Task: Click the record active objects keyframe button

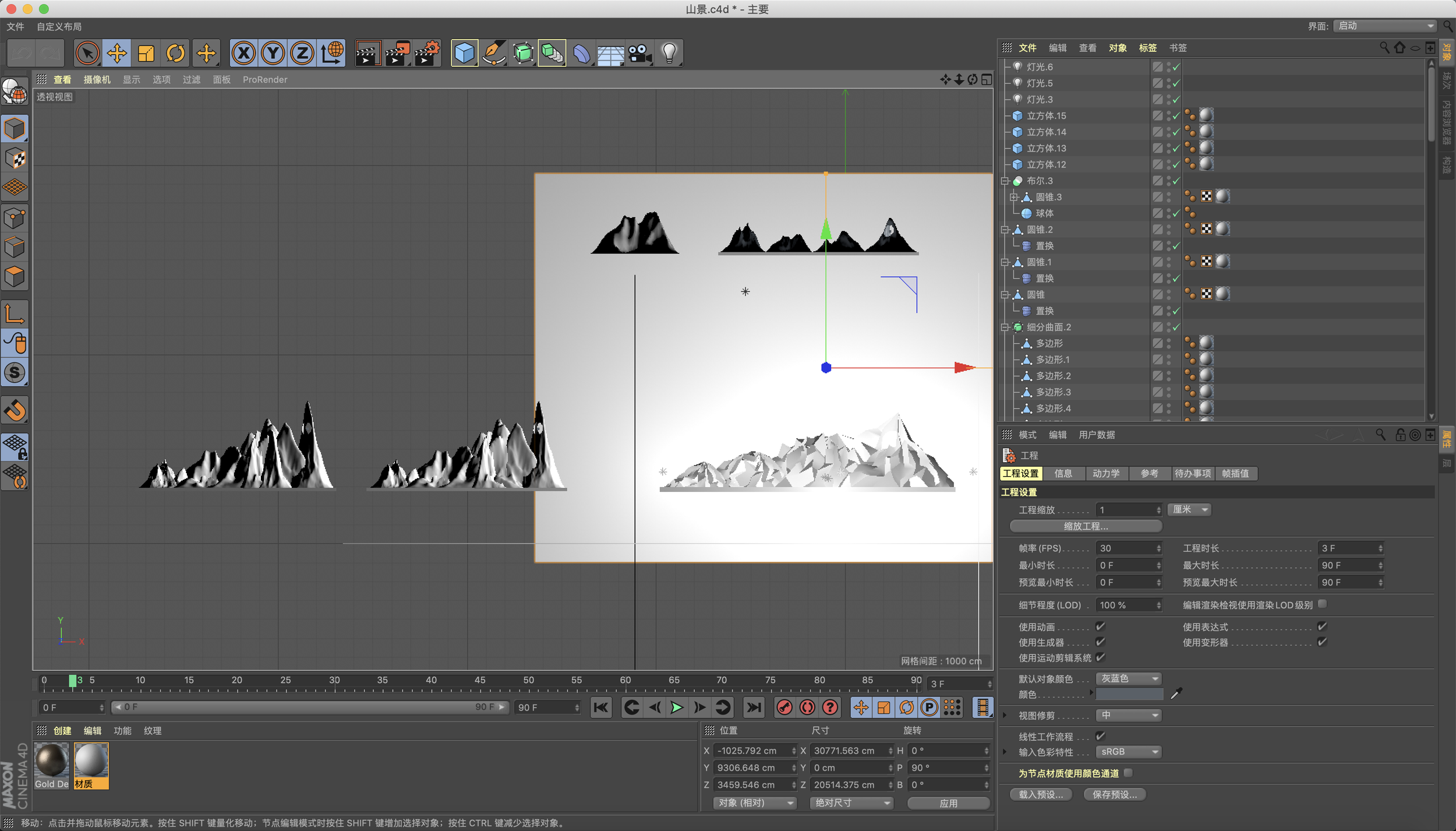Action: point(784,707)
